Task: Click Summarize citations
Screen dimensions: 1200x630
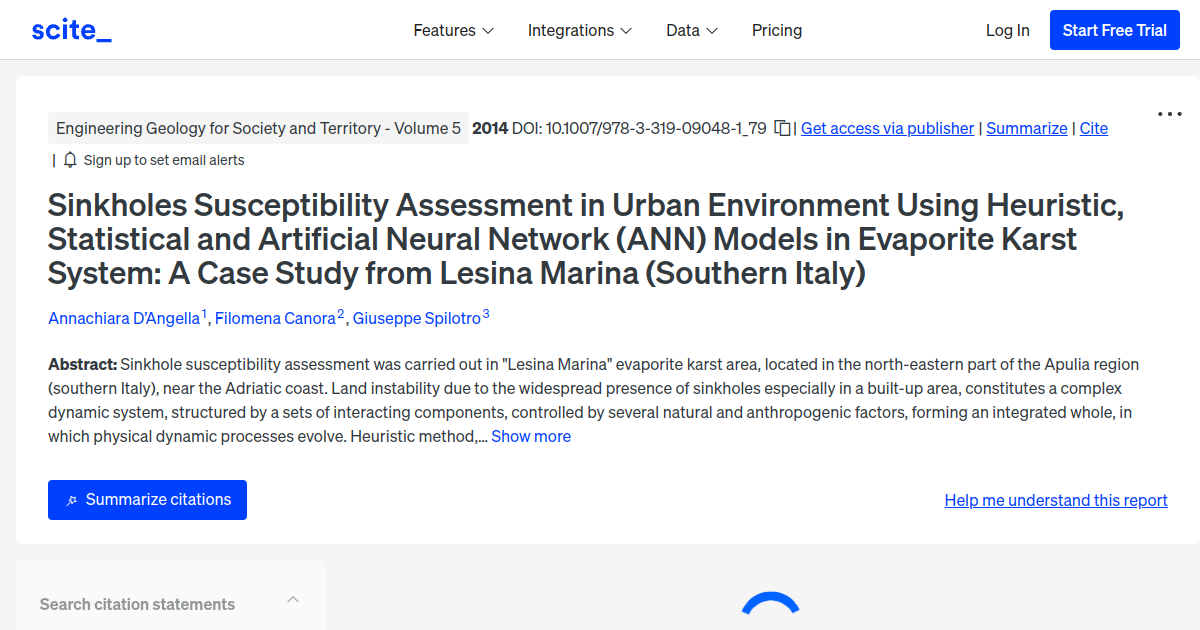Action: (147, 500)
